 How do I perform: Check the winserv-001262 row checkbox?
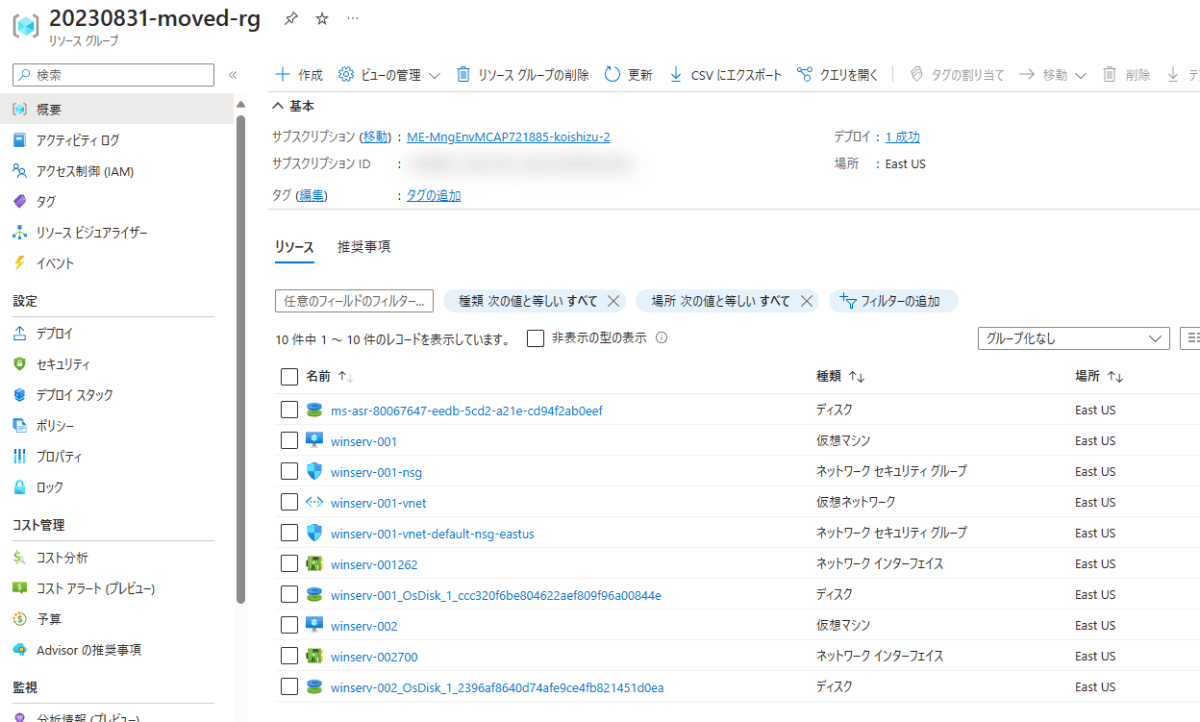tap(289, 564)
